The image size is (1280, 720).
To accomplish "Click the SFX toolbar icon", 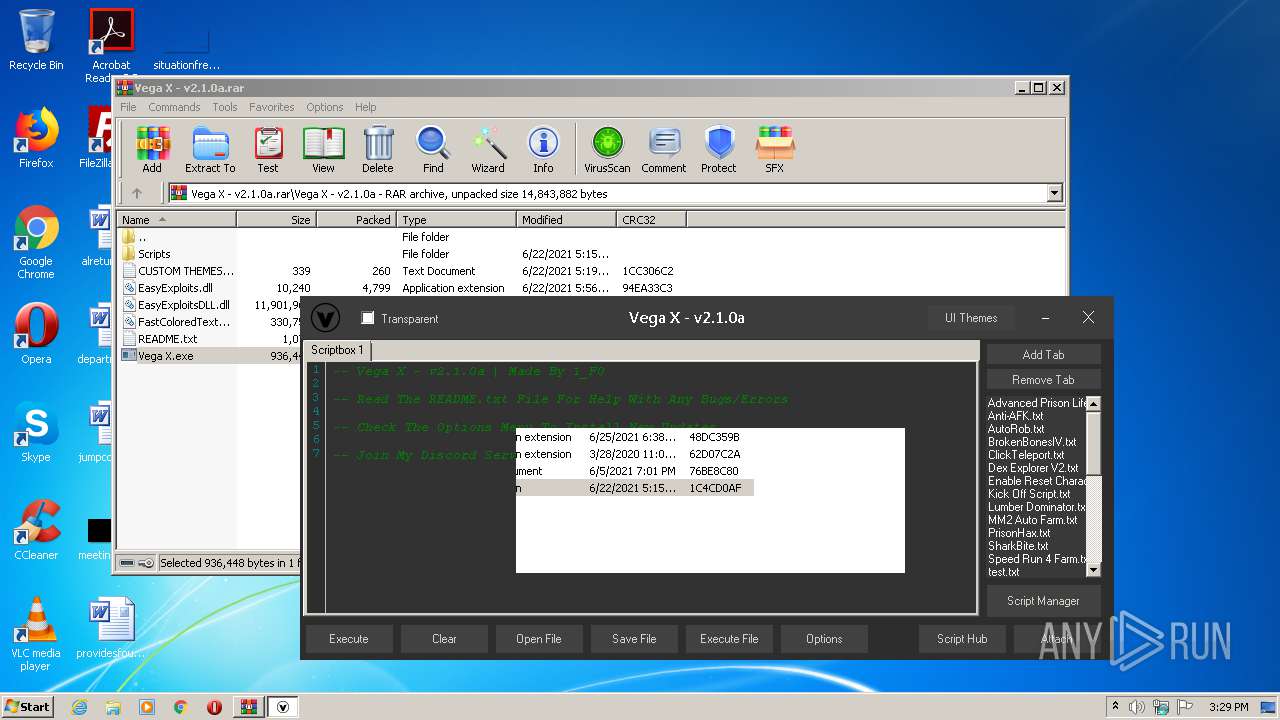I will [775, 149].
